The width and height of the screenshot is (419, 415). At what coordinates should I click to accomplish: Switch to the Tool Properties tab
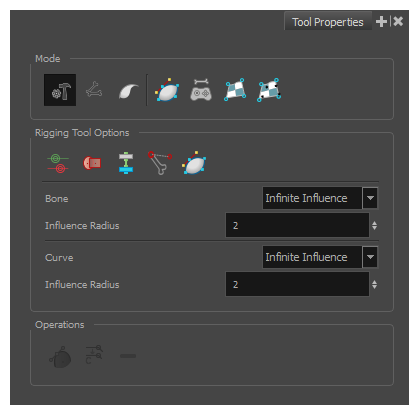pyautogui.click(x=328, y=22)
